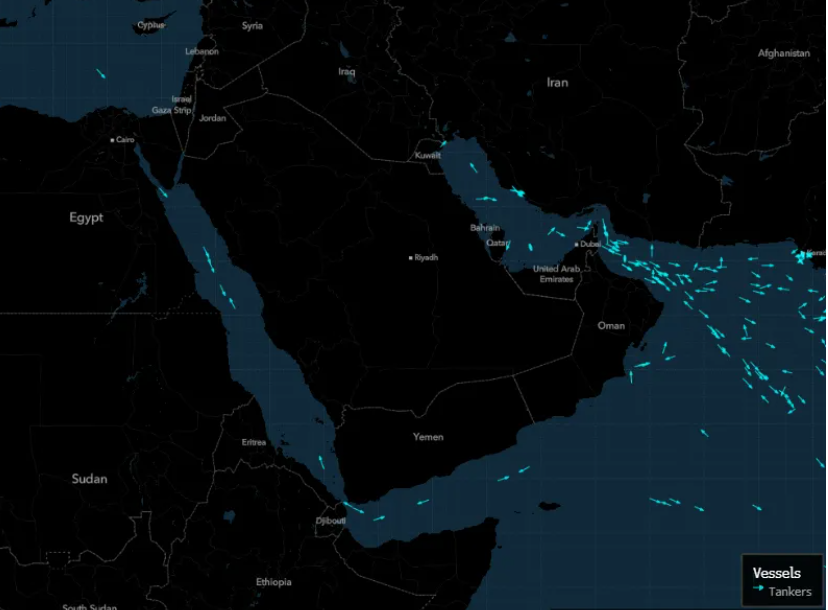
Task: Click the Riyadh city marker dot
Action: coord(410,258)
